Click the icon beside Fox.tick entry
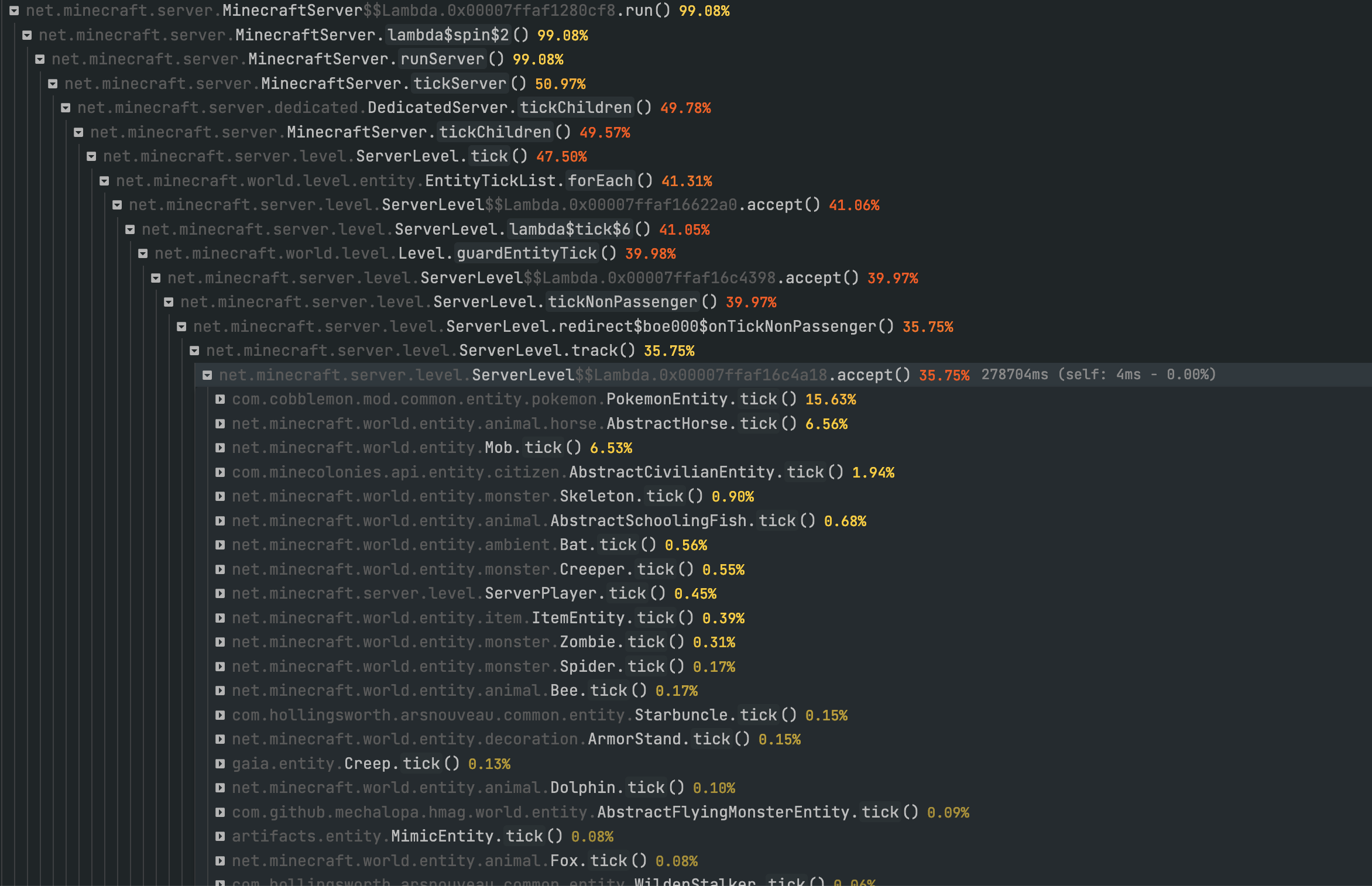The width and height of the screenshot is (1372, 886). coord(221,861)
